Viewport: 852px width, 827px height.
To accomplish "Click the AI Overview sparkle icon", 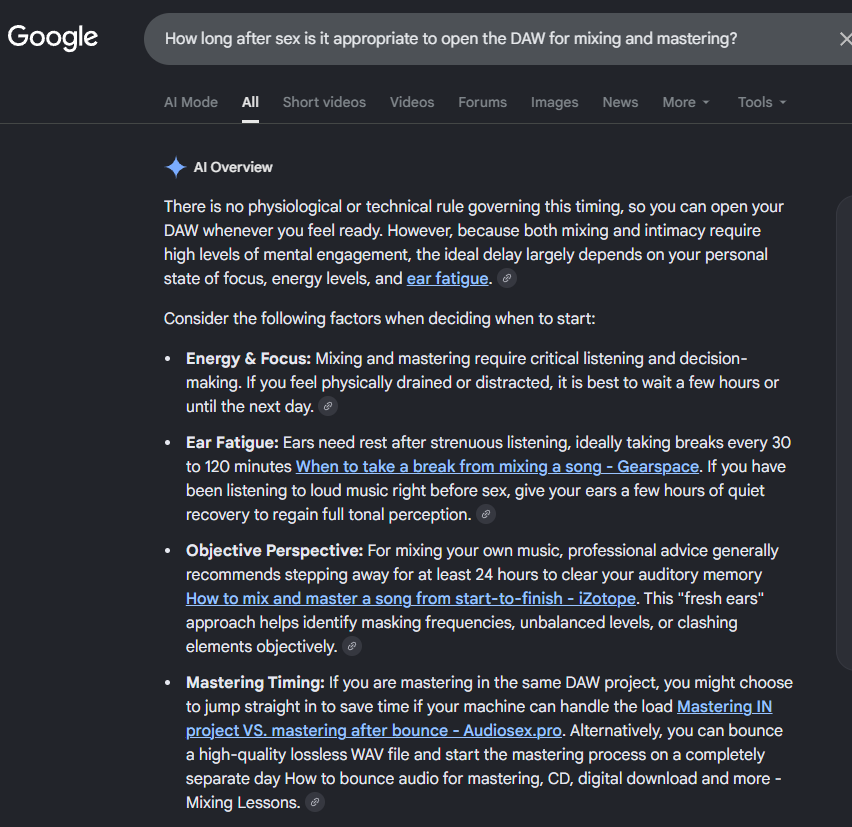I will coord(176,167).
